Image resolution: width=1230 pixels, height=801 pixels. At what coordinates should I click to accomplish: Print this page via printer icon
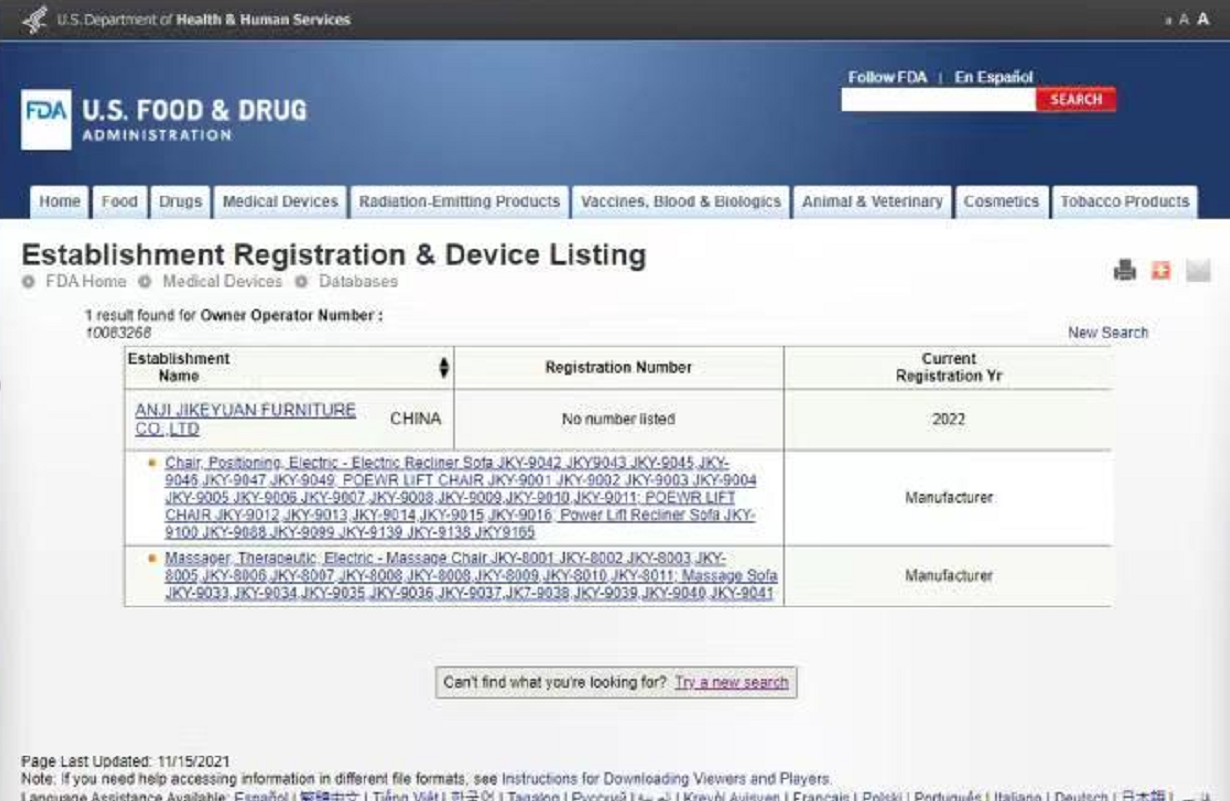[x=1125, y=270]
